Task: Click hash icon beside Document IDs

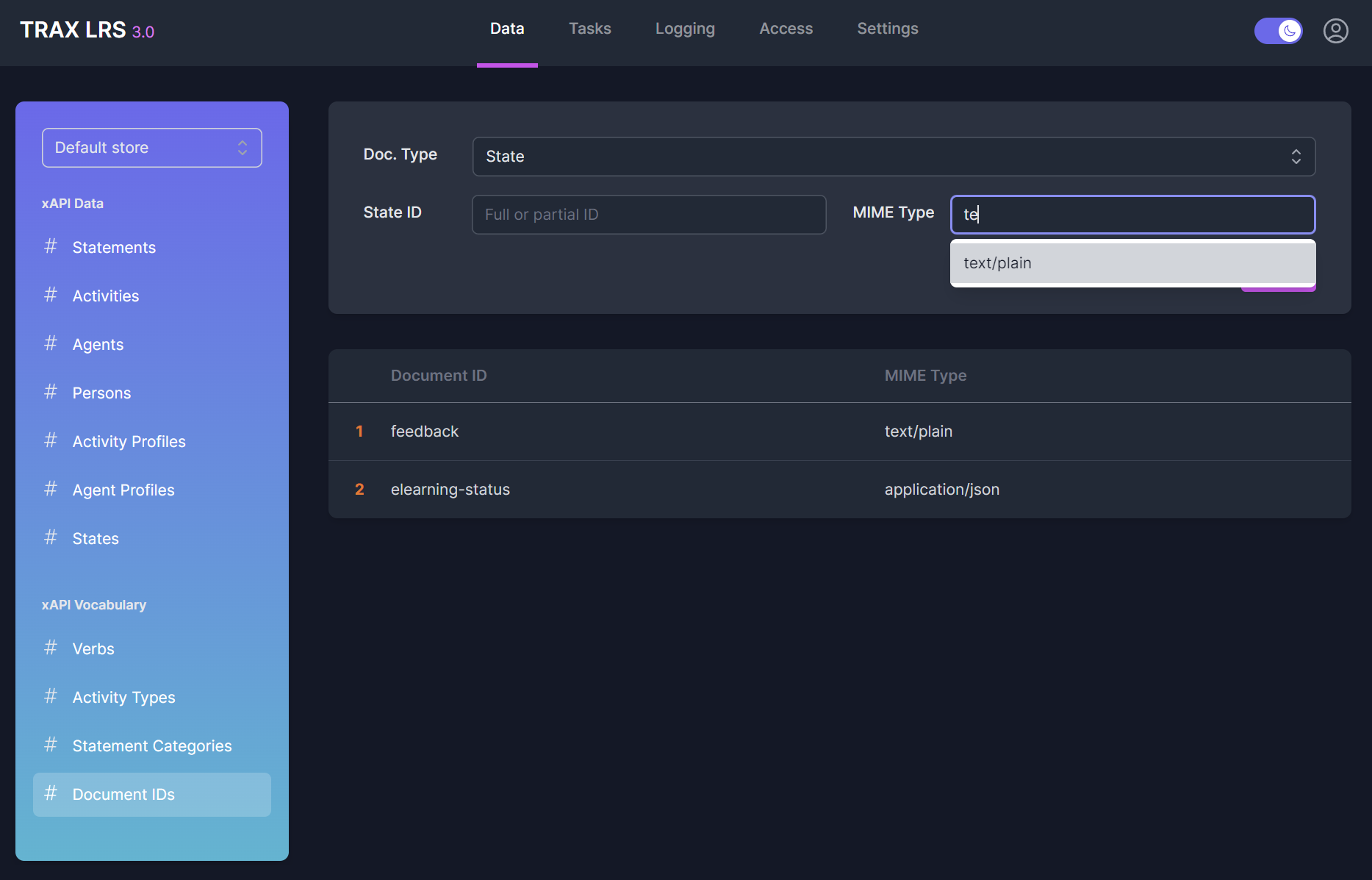Action: [x=51, y=793]
